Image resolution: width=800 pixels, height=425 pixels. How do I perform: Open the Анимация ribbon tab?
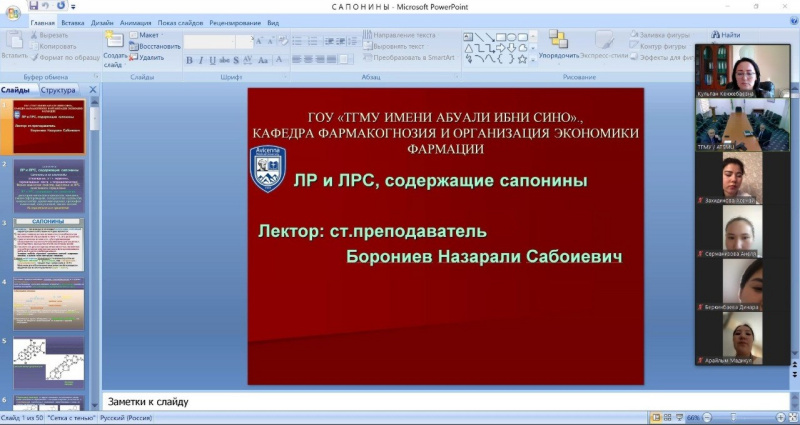[x=136, y=23]
